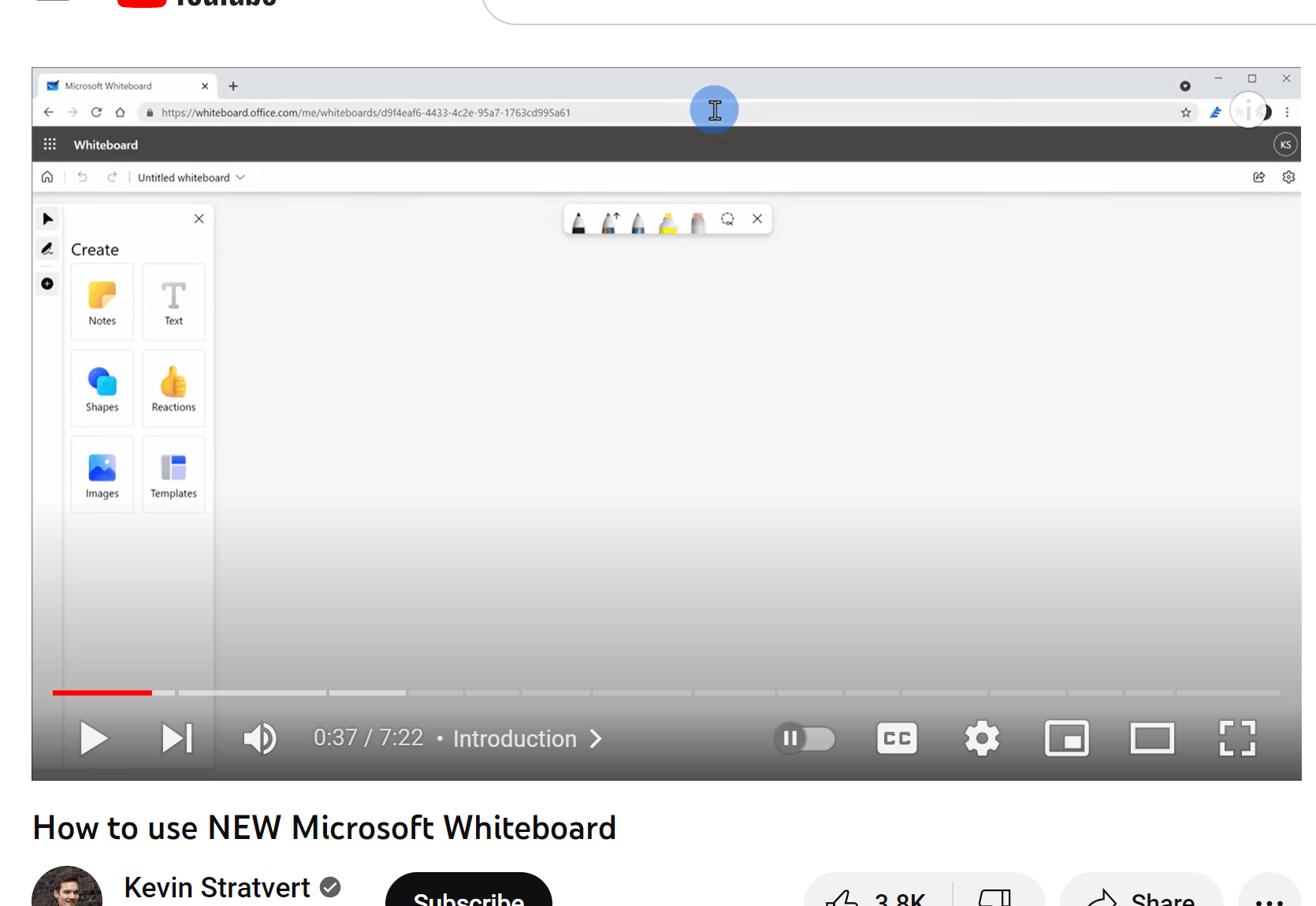Click the play button in video player
Screen dimensions: 1316x906
coord(94,738)
